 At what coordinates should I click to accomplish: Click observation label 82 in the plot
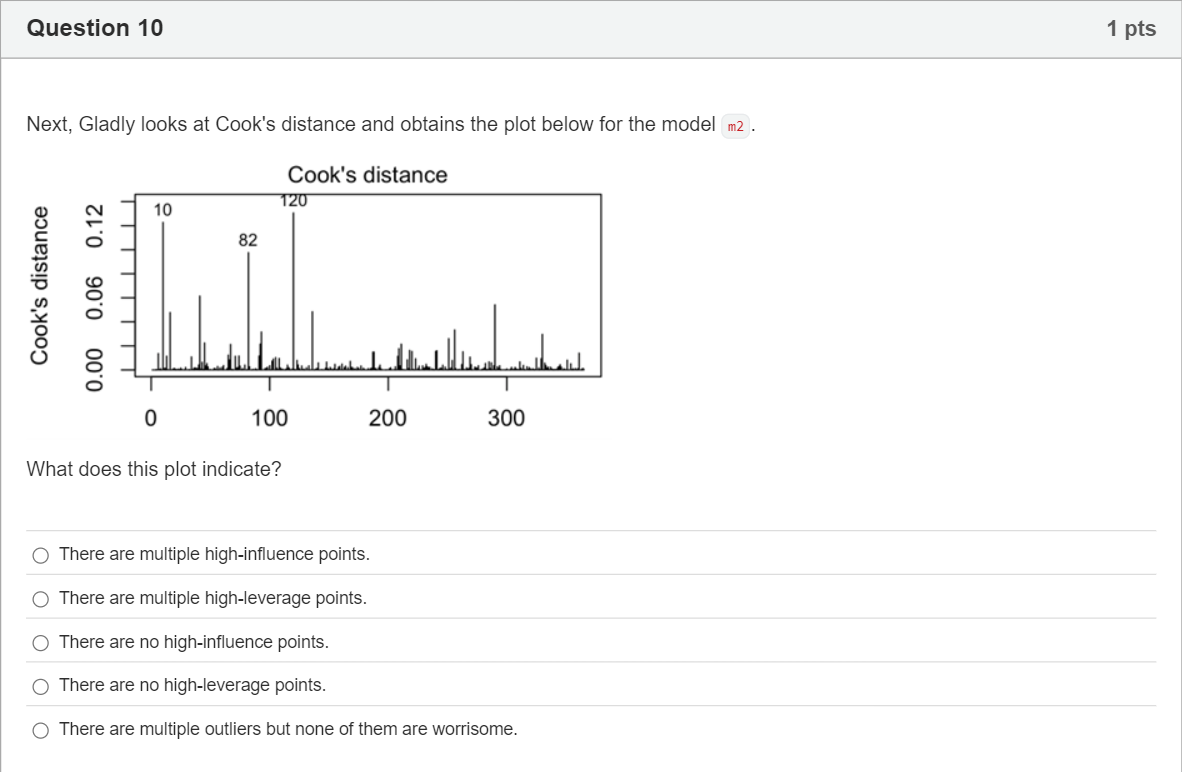248,240
